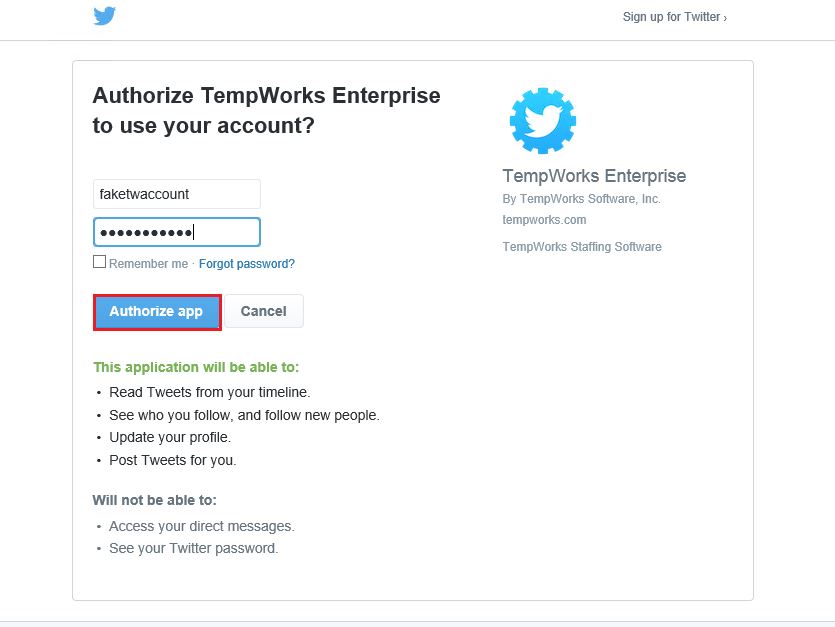Click the Remember me label text
The width and height of the screenshot is (835, 627).
click(x=148, y=264)
